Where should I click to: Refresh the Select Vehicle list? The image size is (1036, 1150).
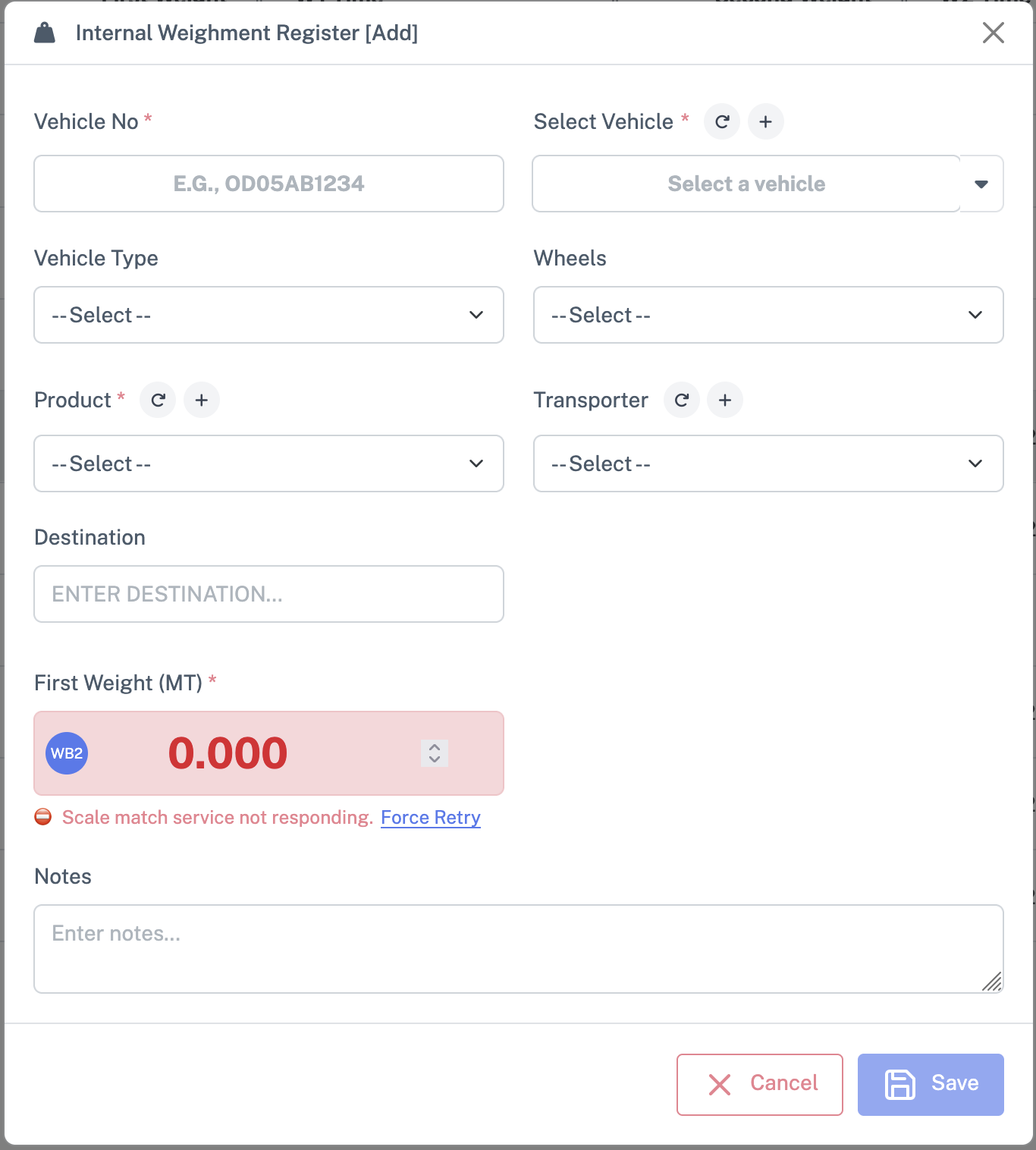tap(722, 121)
